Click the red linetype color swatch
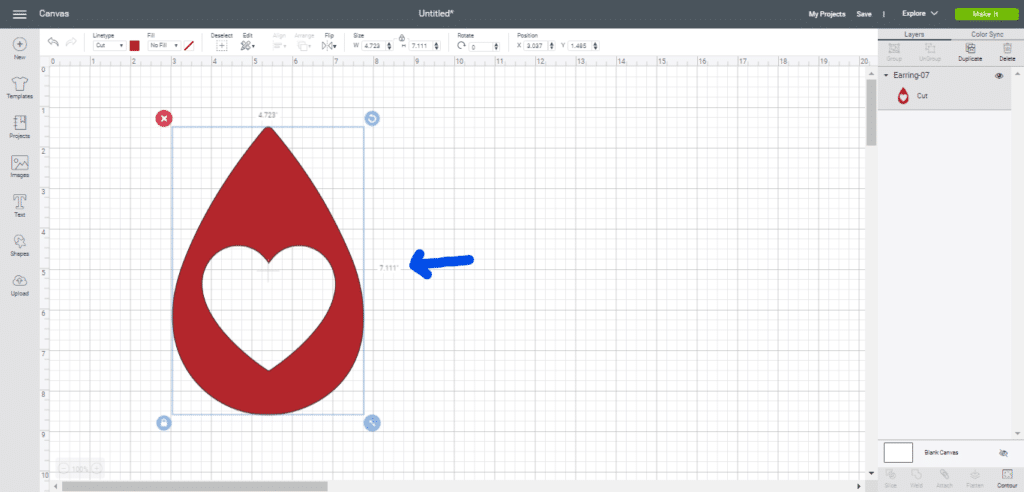1024x492 pixels. (x=135, y=45)
